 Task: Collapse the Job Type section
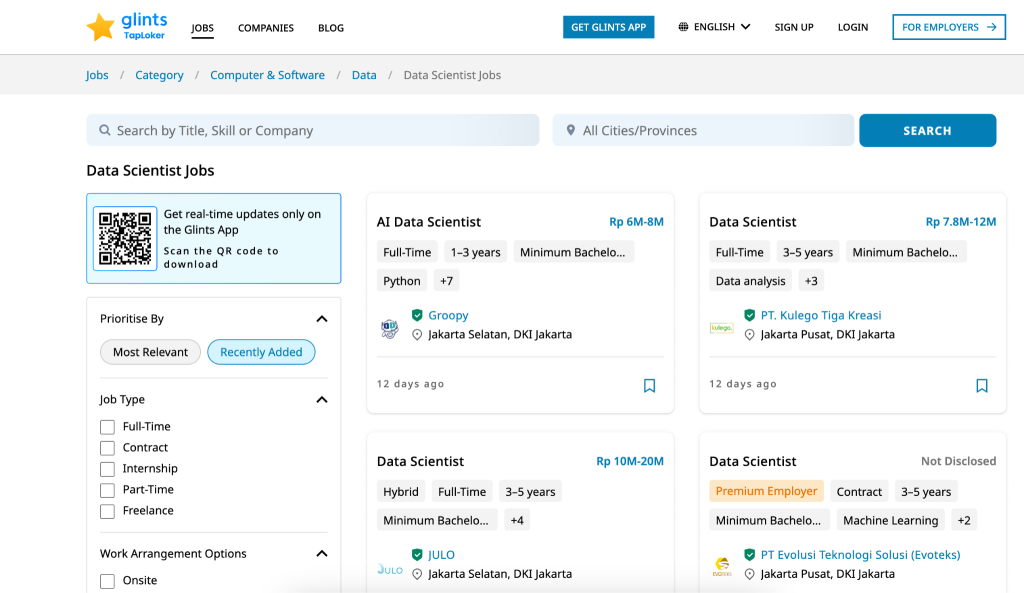(321, 400)
